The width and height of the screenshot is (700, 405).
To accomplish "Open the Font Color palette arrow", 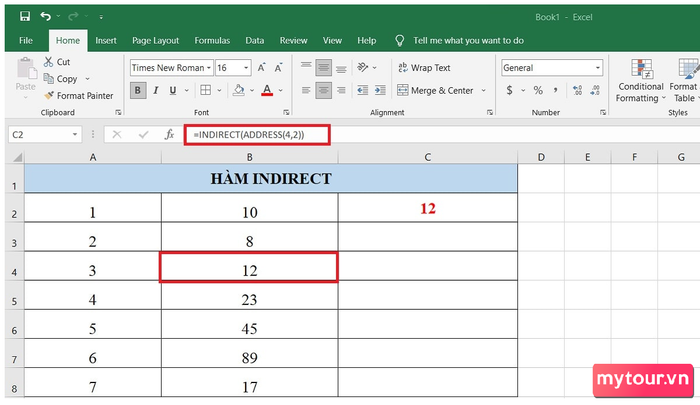I will 281,91.
